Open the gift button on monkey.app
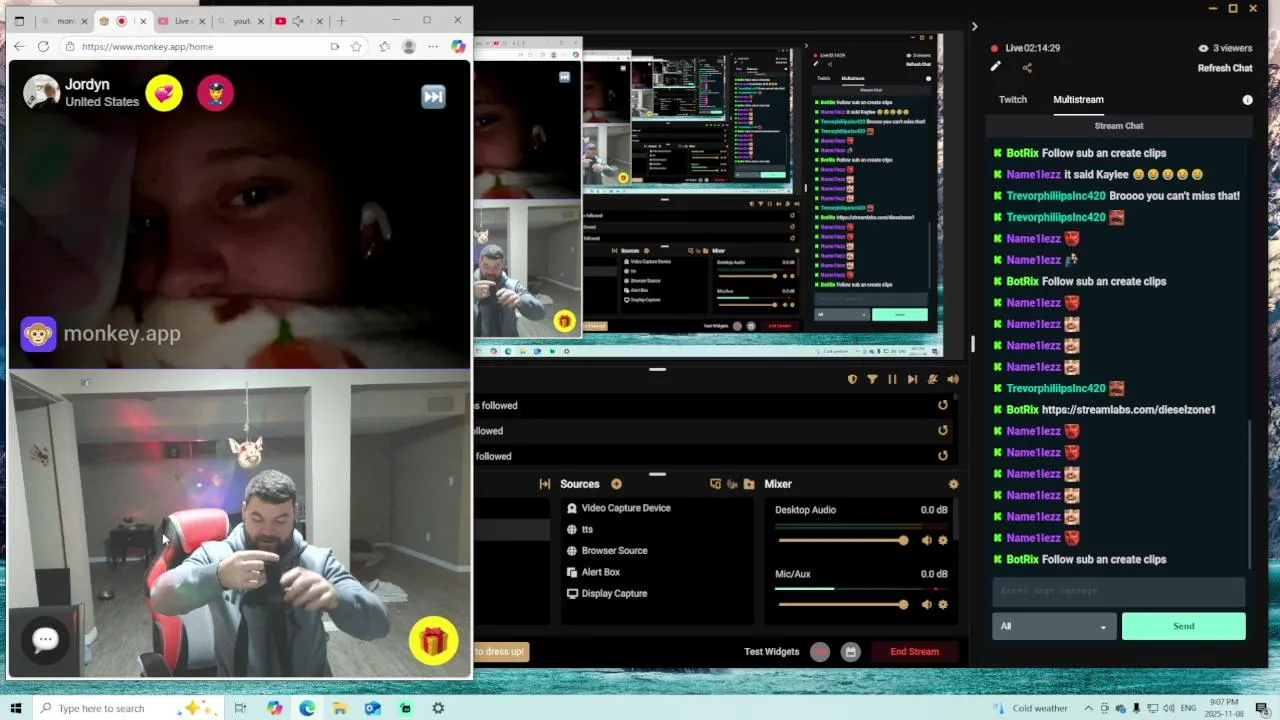 click(x=433, y=642)
